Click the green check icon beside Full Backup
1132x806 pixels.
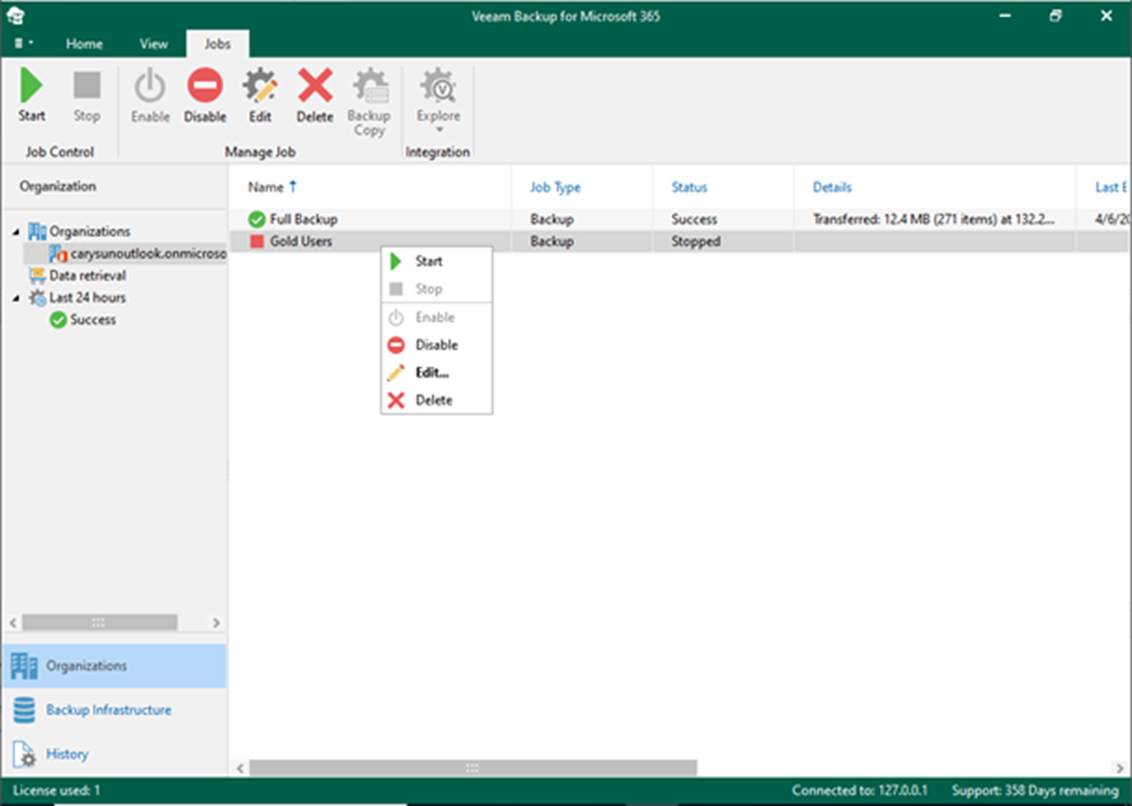pyautogui.click(x=256, y=219)
